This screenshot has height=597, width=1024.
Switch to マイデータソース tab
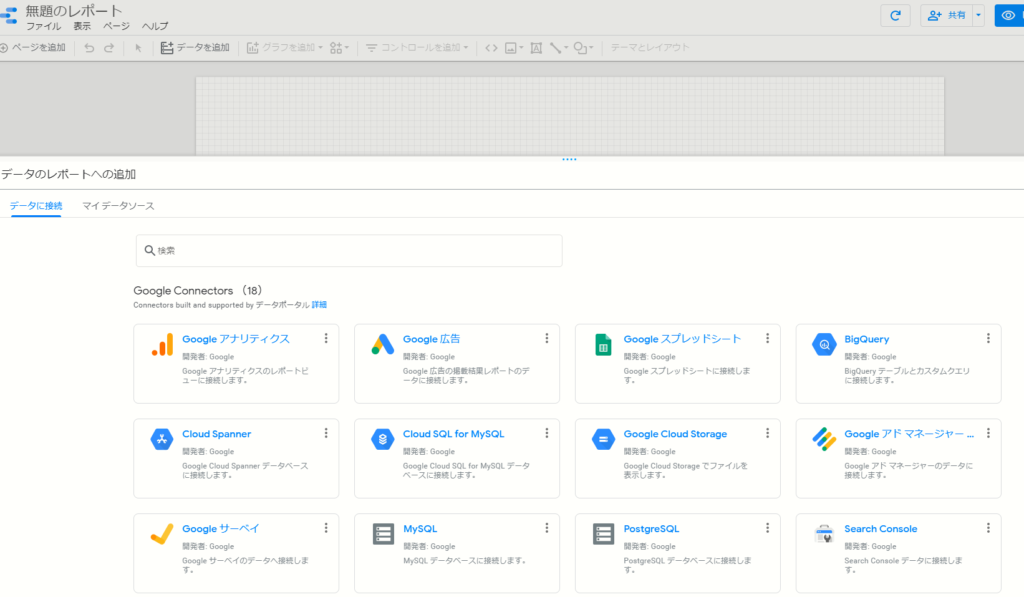[118, 206]
